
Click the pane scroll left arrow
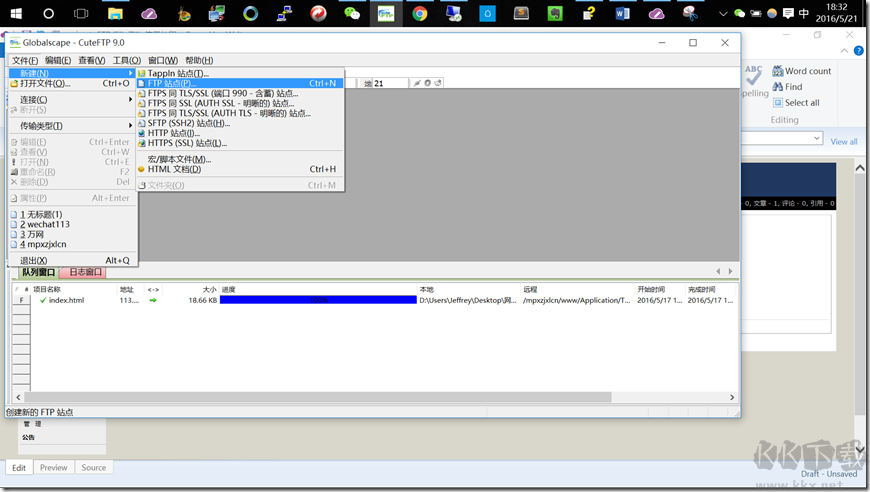click(718, 271)
